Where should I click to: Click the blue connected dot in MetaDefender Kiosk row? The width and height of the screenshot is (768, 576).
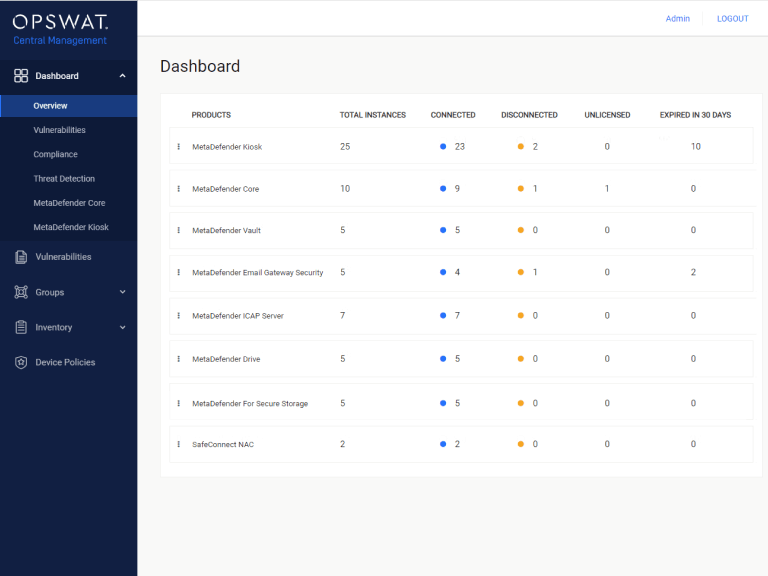(x=443, y=146)
